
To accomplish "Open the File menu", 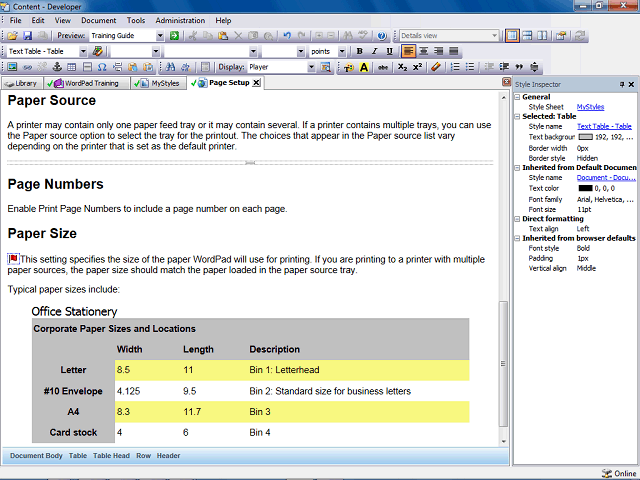I will pos(16,20).
